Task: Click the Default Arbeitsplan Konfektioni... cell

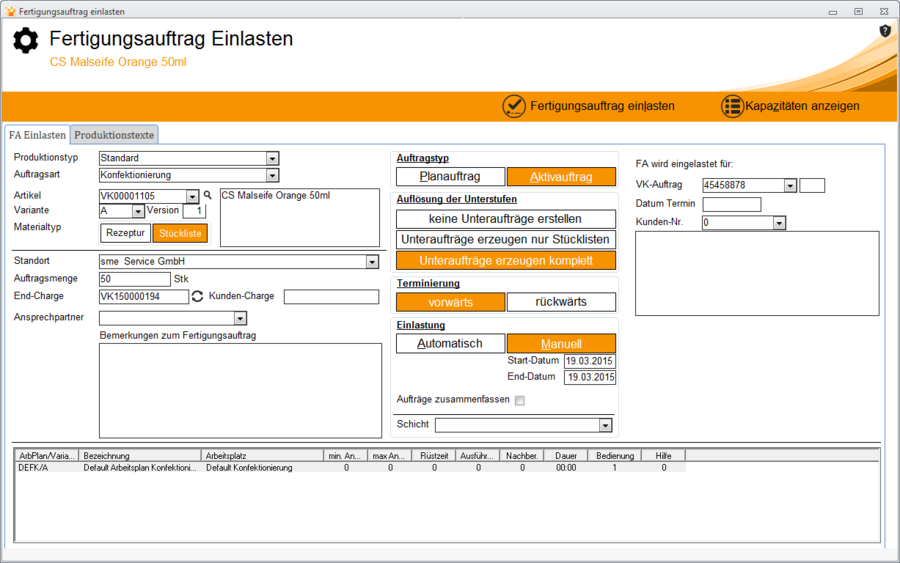Action: 139,468
